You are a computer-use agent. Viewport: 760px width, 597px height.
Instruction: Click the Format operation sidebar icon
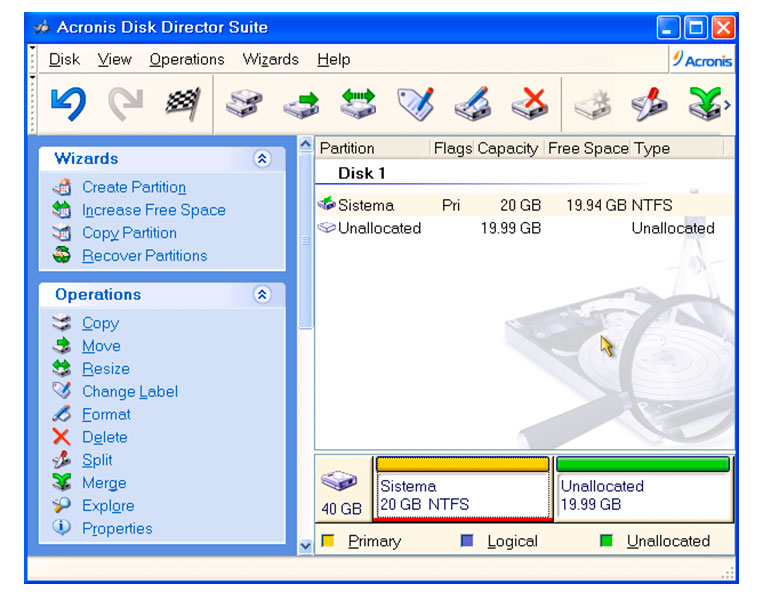pyautogui.click(x=62, y=414)
